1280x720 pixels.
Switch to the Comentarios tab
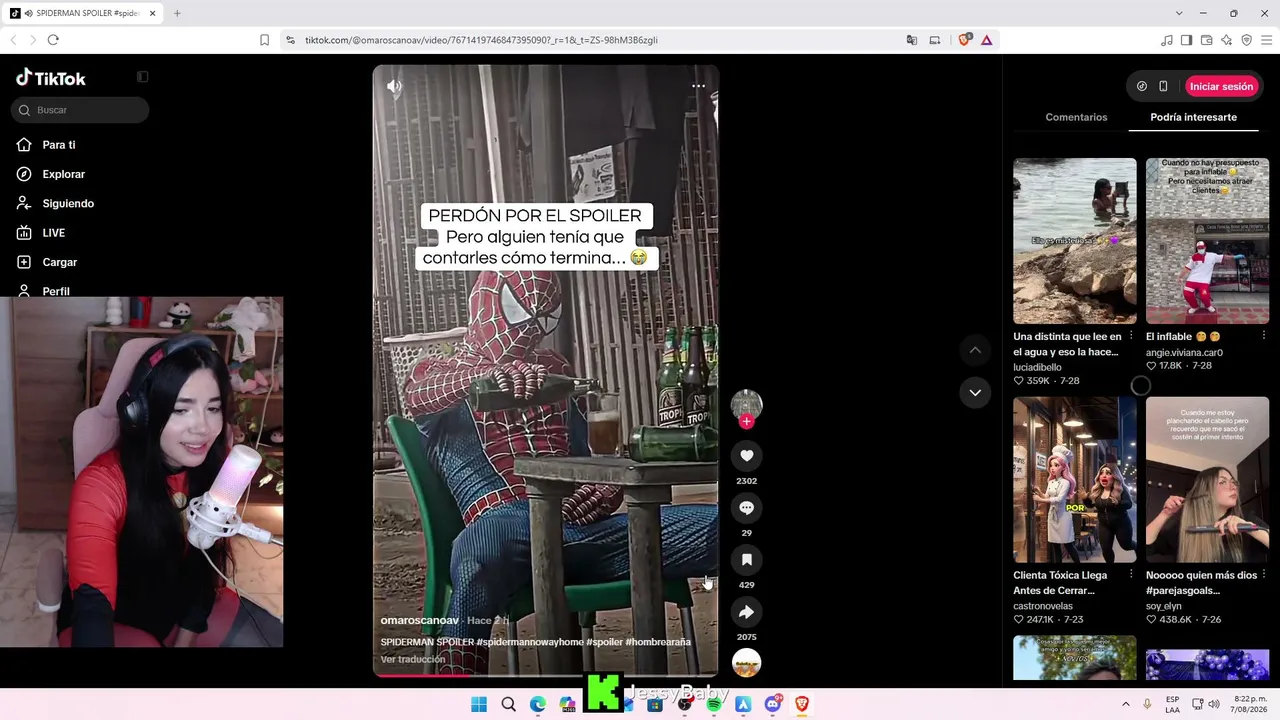click(1076, 117)
